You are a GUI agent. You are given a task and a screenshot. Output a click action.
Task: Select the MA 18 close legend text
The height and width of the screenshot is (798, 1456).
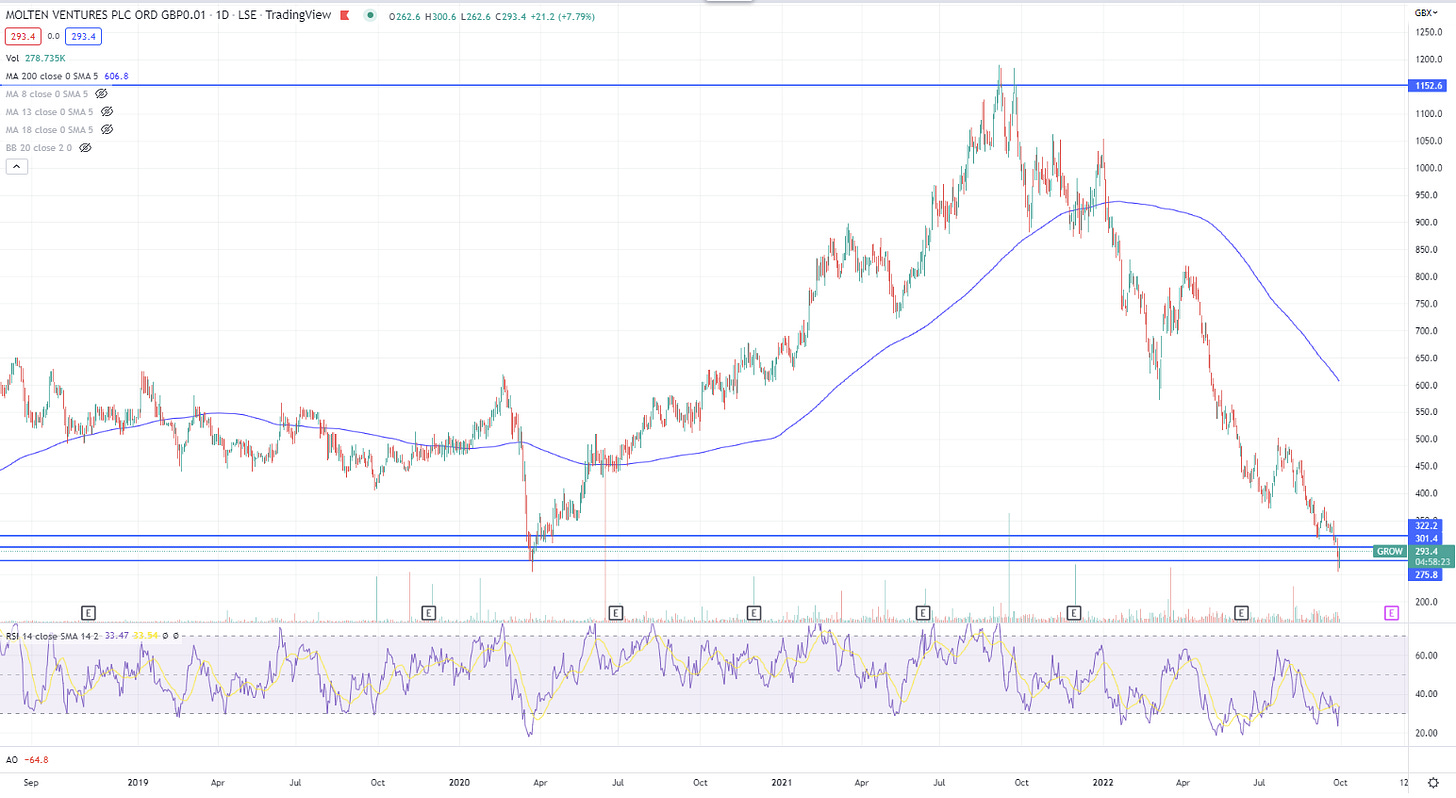pos(50,129)
